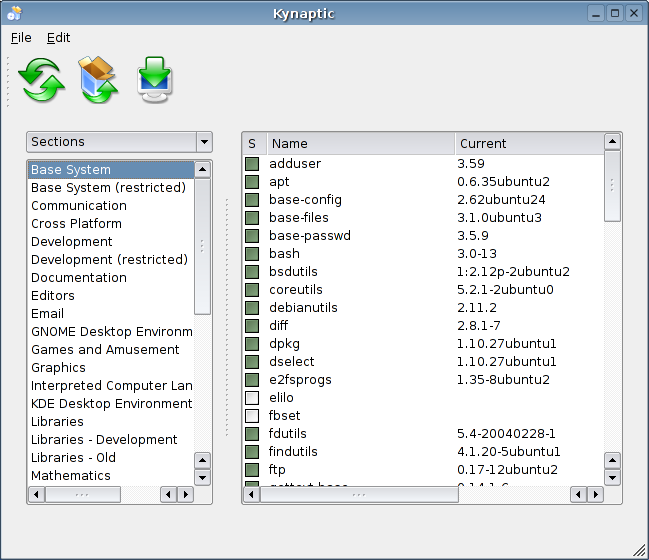Screen dimensions: 649x560
Task: Click the sections list bottom scroll-down arrow
Action: 202,478
